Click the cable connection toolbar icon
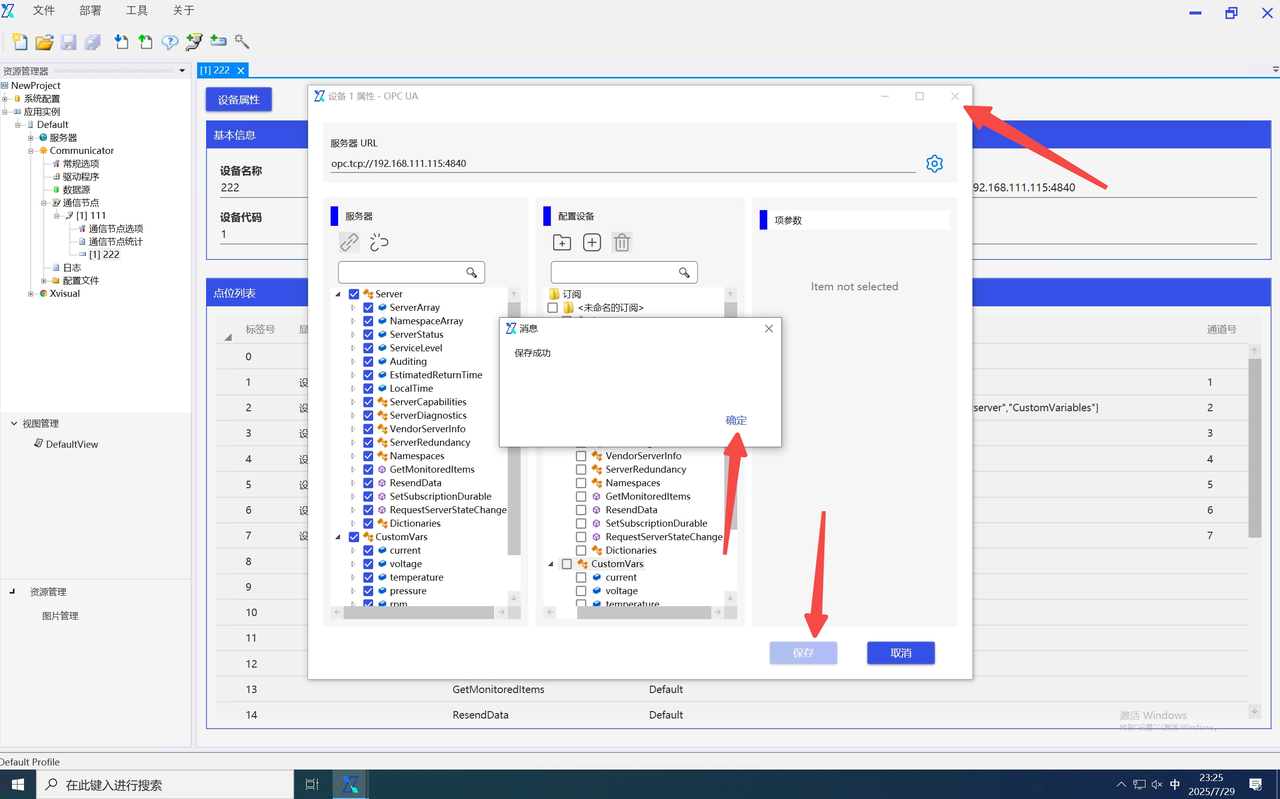This screenshot has height=799, width=1280. coord(194,42)
